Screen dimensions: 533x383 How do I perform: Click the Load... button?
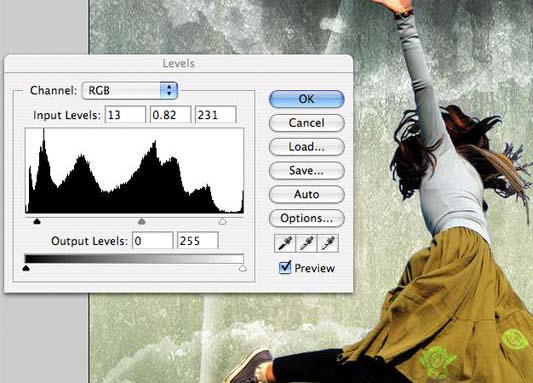[x=307, y=146]
